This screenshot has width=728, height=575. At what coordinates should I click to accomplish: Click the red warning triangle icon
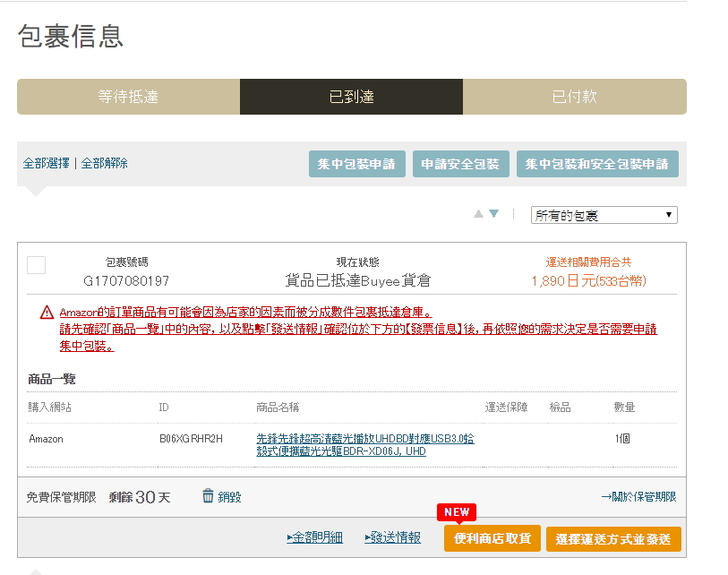pos(46,313)
